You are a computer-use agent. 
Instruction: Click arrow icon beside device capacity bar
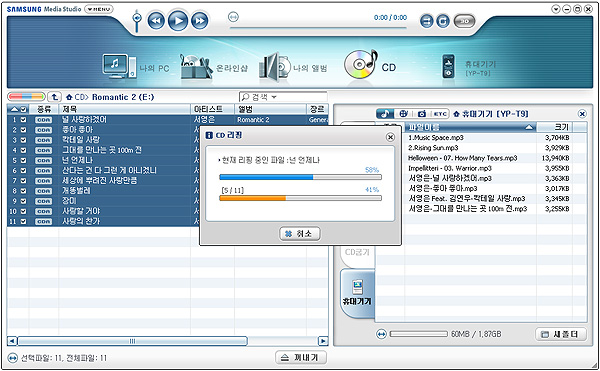[x=382, y=334]
